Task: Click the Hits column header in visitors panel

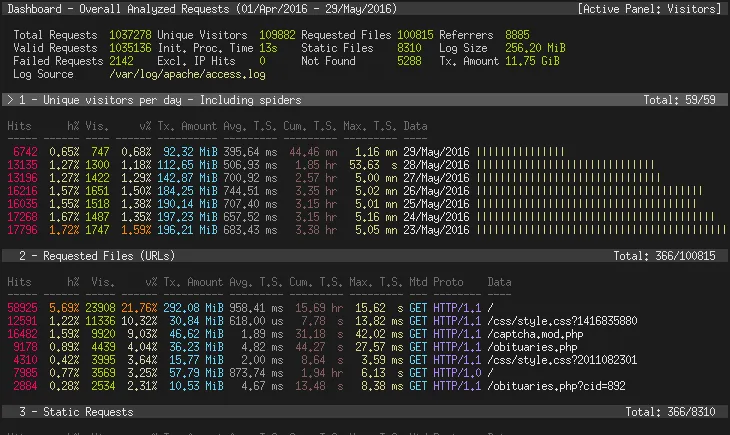Action: pyautogui.click(x=19, y=127)
